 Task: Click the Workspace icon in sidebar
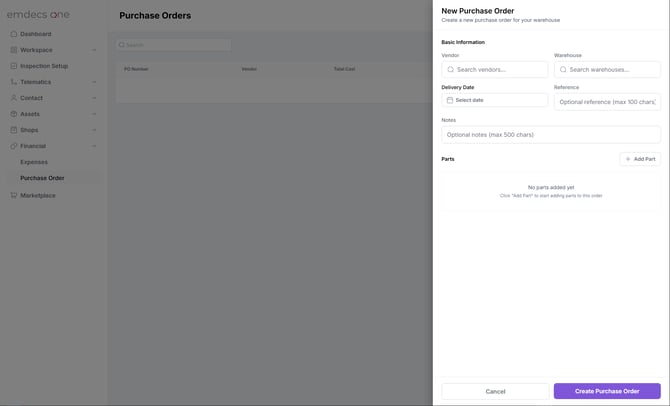click(14, 50)
